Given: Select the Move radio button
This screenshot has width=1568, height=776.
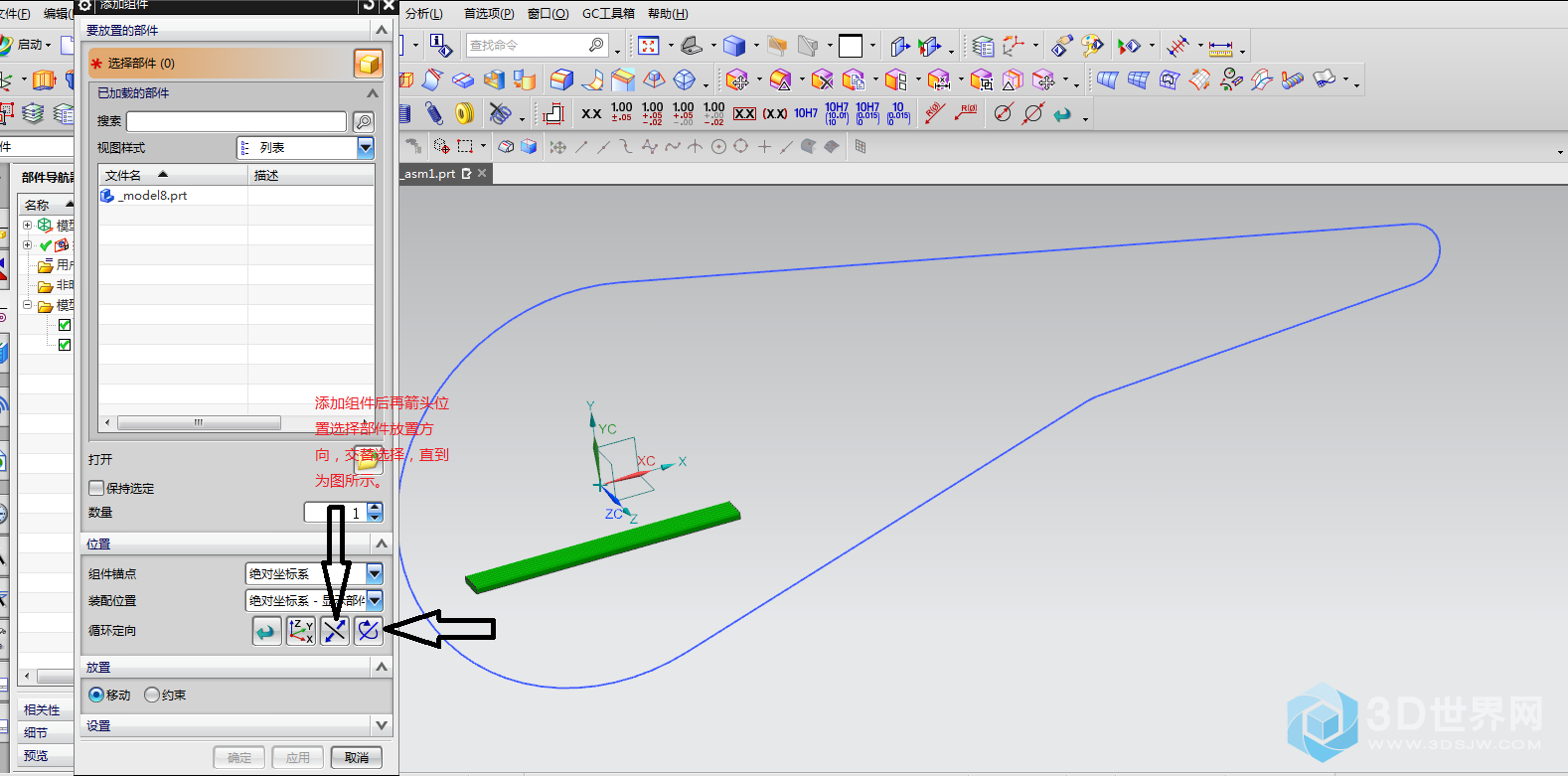Looking at the screenshot, I should [96, 695].
